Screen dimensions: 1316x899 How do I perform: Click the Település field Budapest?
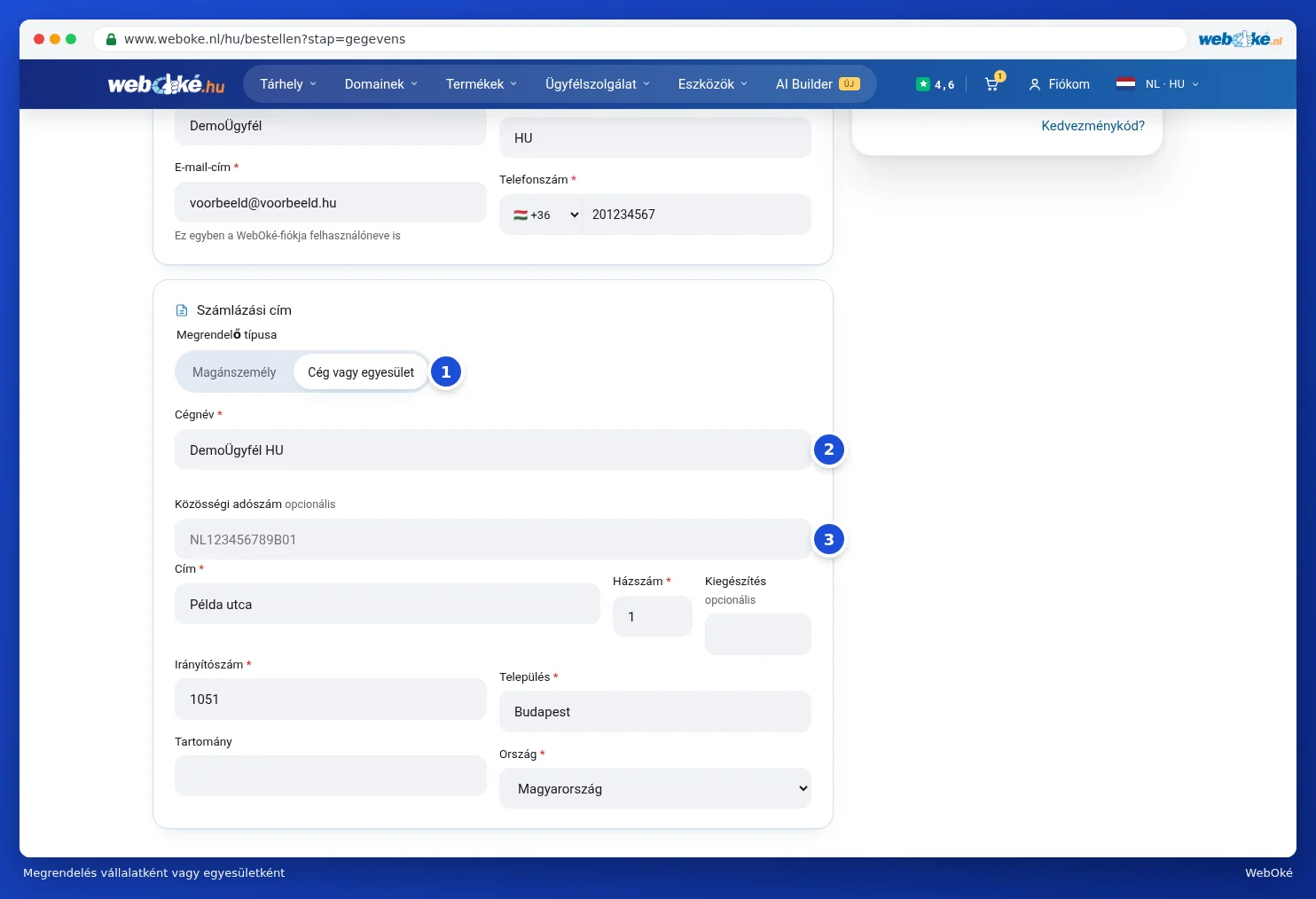655,711
